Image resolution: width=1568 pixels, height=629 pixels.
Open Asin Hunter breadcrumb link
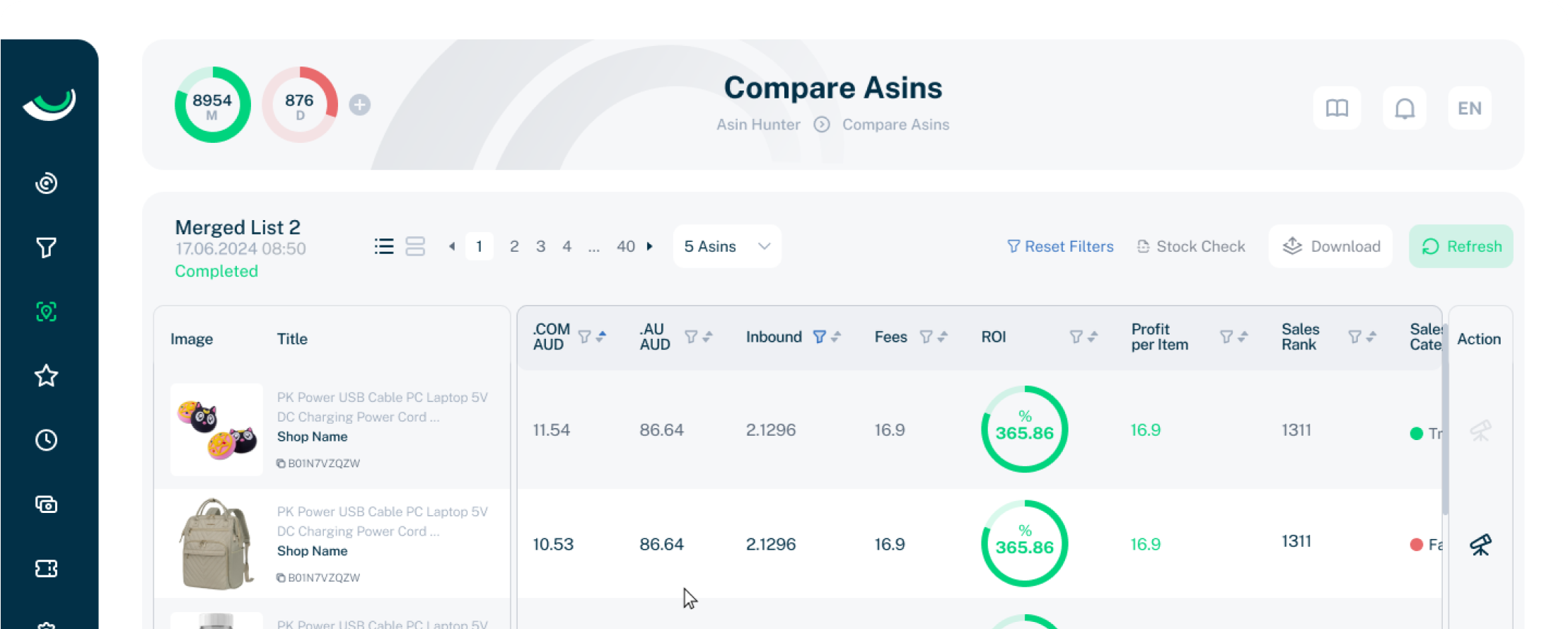click(758, 125)
